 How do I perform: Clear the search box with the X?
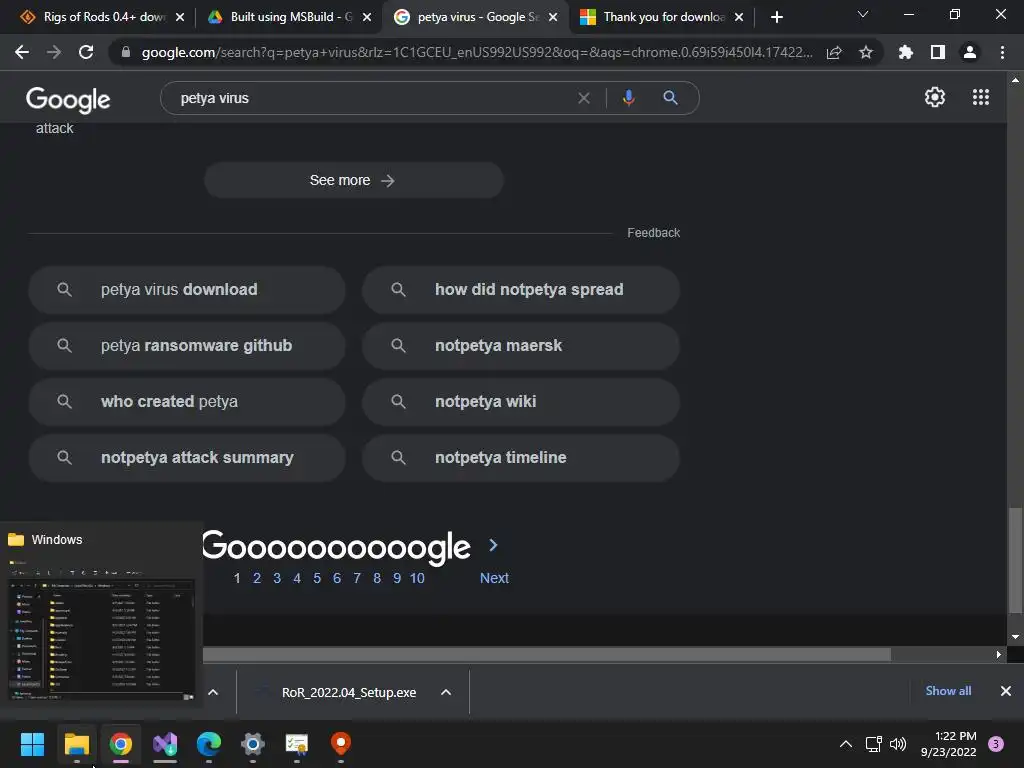[x=584, y=98]
